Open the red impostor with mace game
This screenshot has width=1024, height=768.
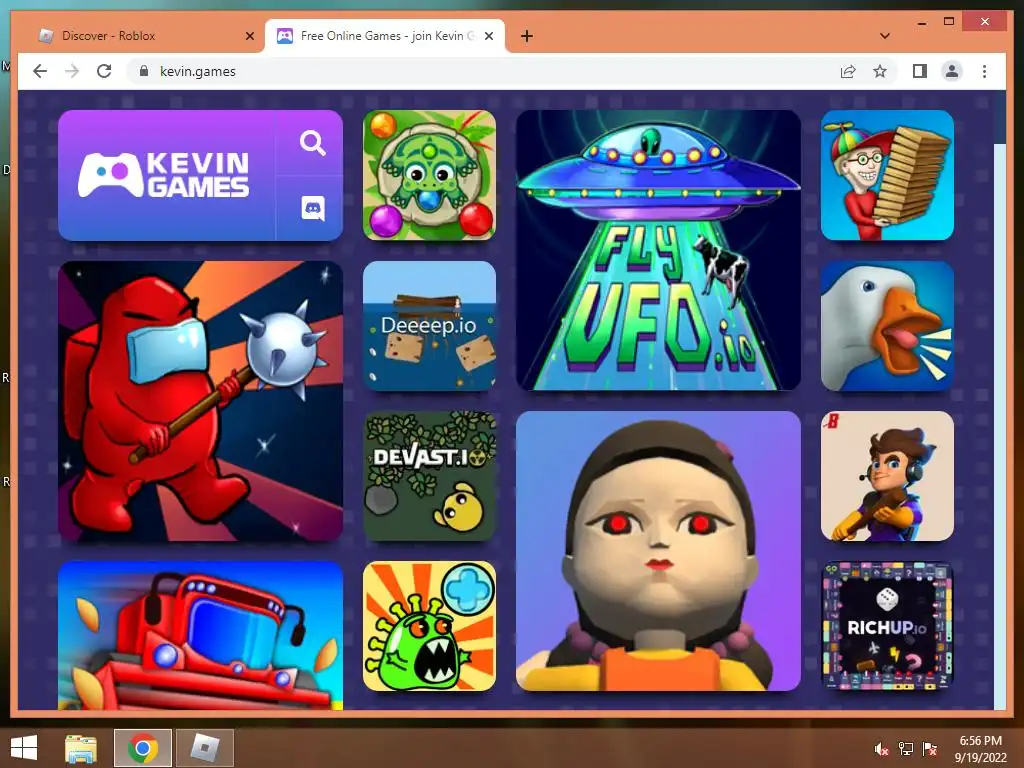[200, 401]
